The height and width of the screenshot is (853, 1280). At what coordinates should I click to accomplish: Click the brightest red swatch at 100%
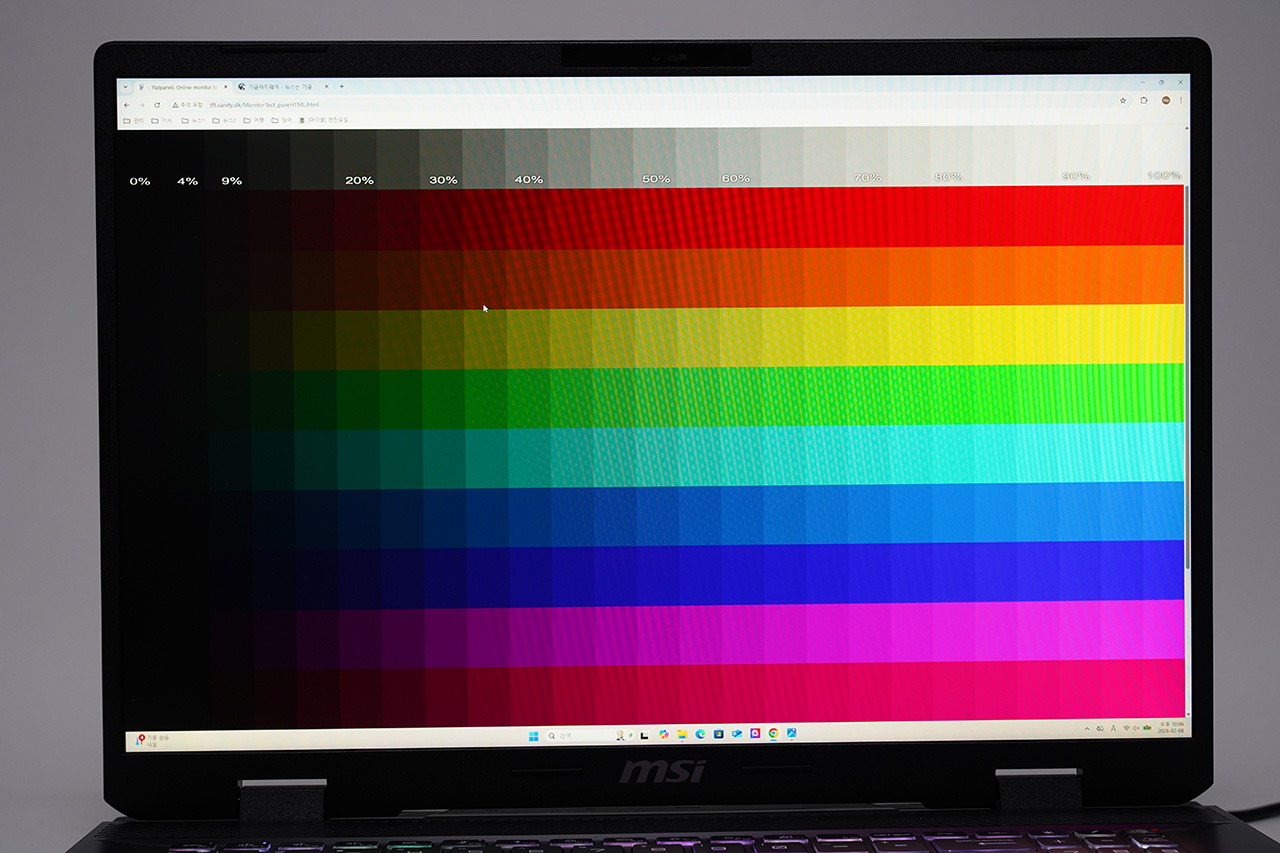coord(1163,215)
